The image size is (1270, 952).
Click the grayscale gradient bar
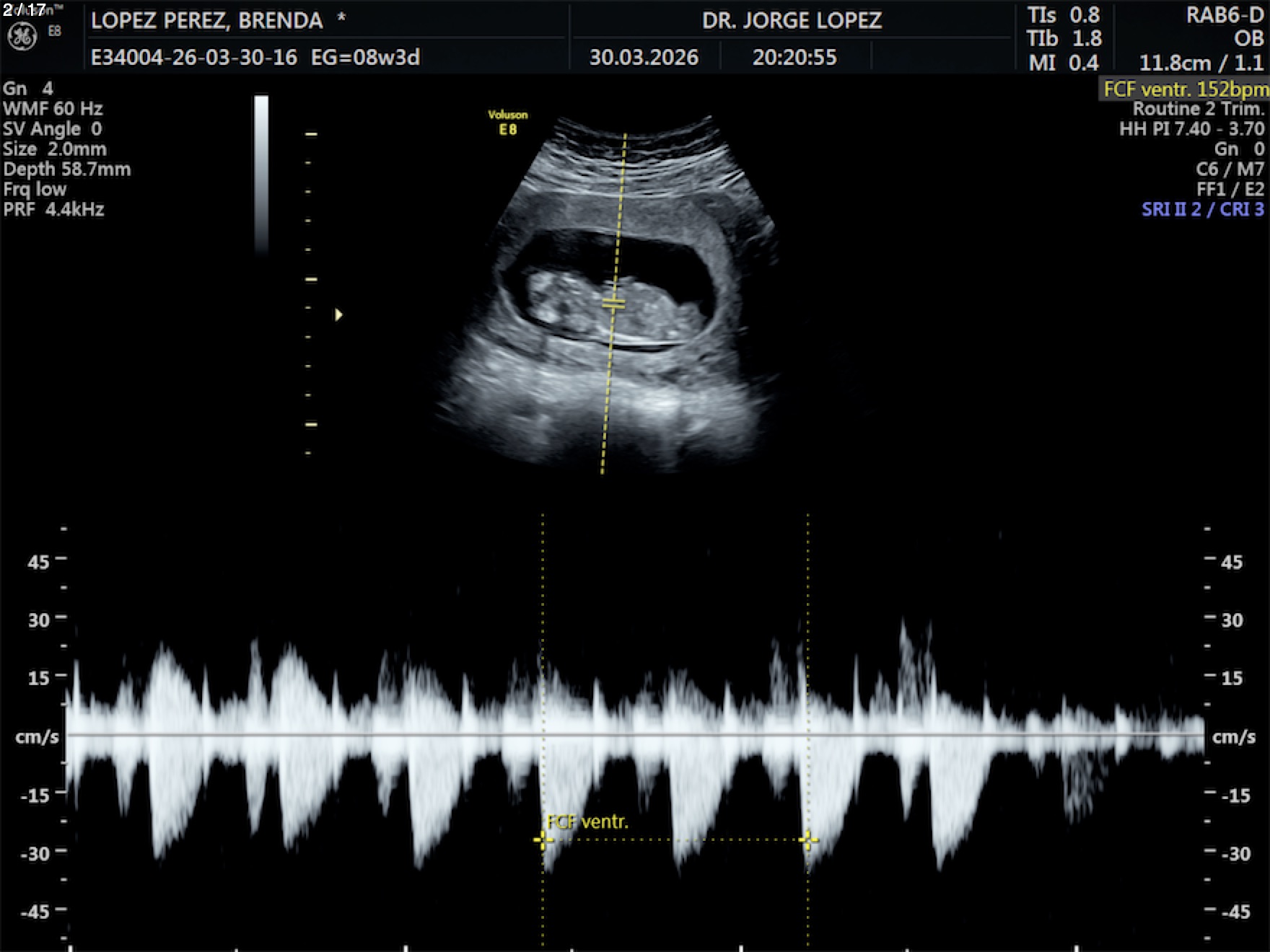coord(261,173)
